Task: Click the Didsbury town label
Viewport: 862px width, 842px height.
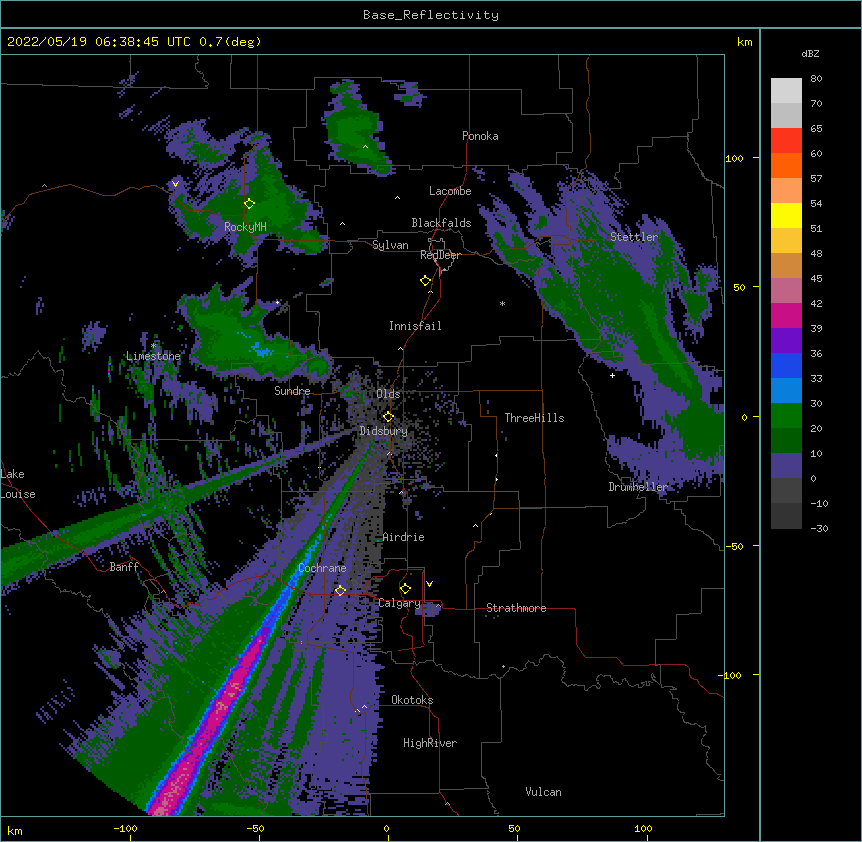Action: click(x=384, y=431)
